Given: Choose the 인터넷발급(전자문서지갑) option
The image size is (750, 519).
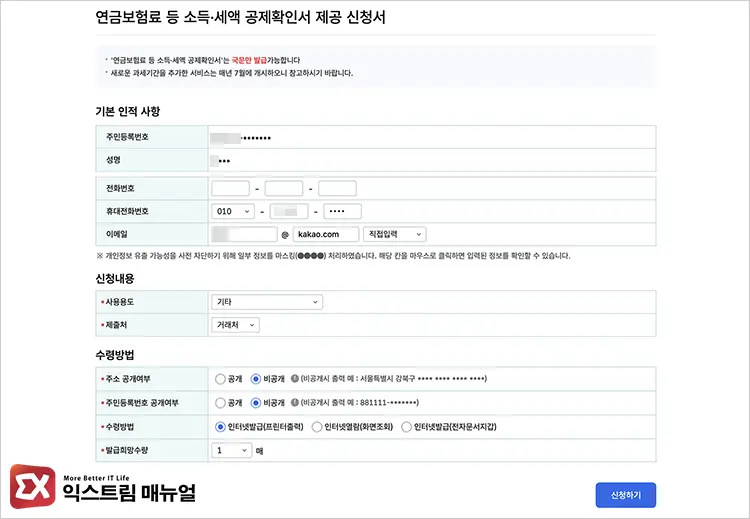Looking at the screenshot, I should (x=406, y=427).
